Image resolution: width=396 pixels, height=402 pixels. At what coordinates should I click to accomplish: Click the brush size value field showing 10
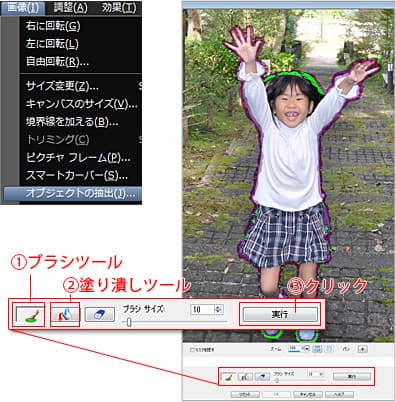pos(202,309)
